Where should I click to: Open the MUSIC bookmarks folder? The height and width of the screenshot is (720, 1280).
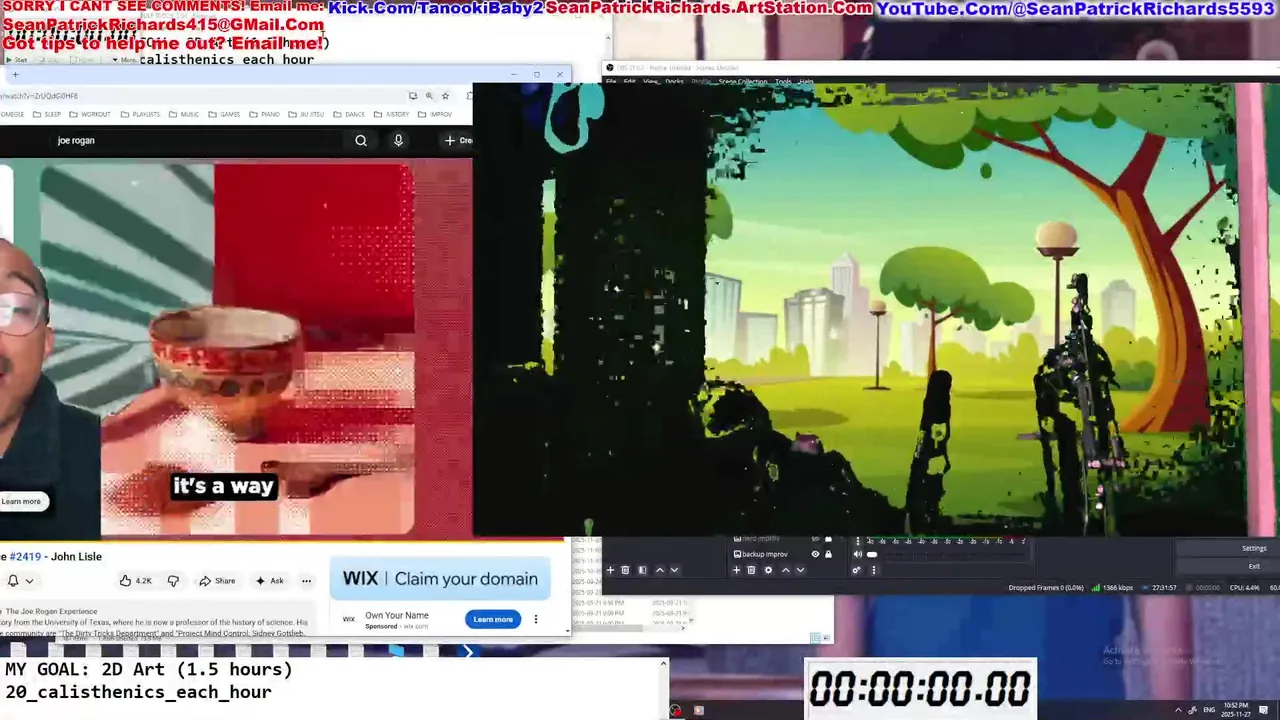[x=184, y=114]
